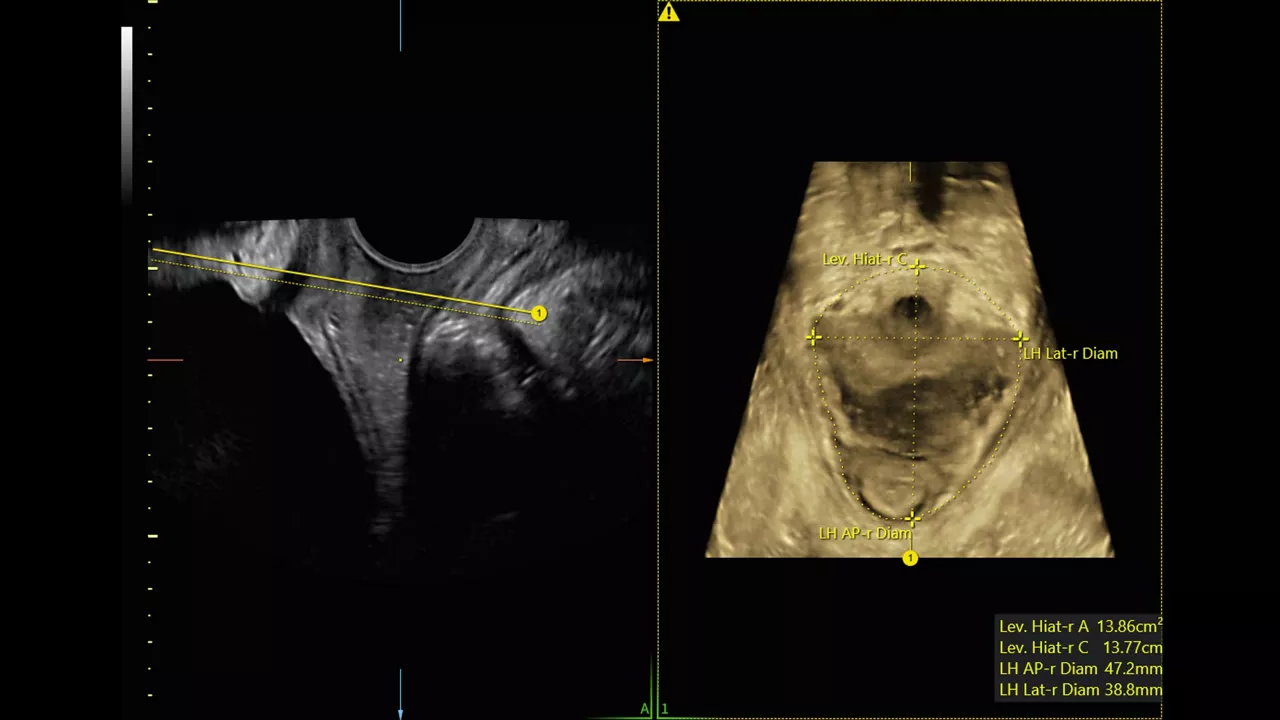Screen dimensions: 1280x720
Task: Select the LH AP-r Diam 47.2mm result
Action: 1080,669
